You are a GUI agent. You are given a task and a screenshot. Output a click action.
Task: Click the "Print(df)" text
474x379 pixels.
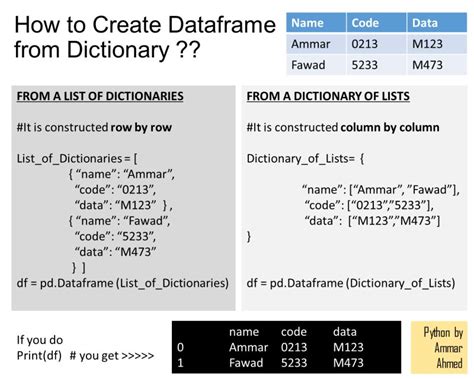(x=39, y=356)
